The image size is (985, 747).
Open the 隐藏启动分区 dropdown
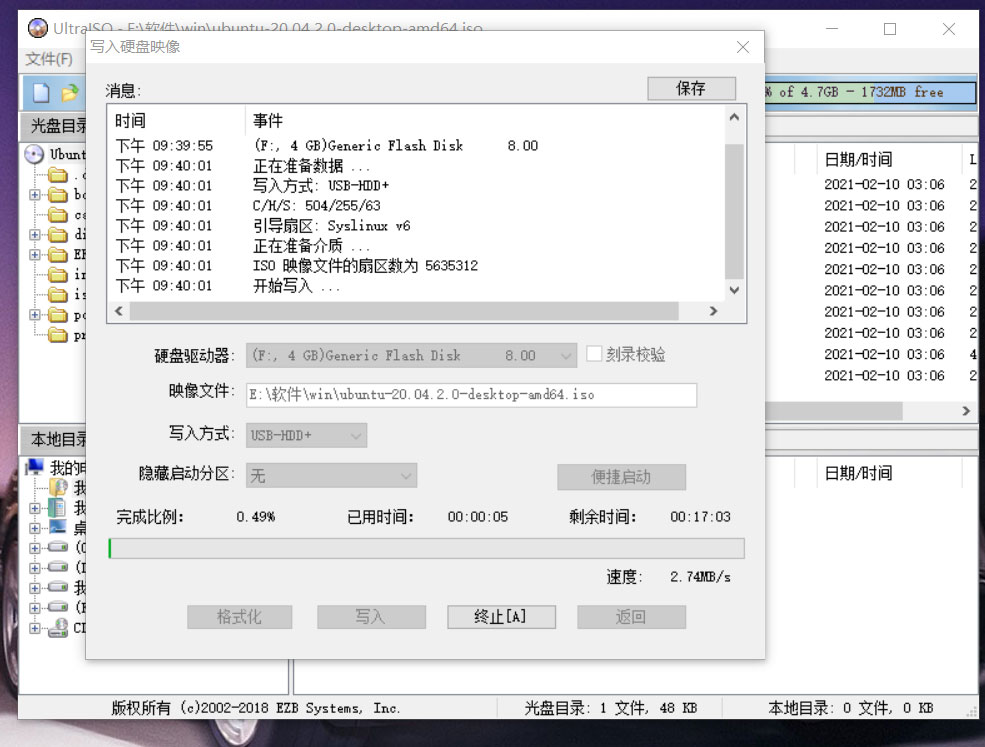331,476
